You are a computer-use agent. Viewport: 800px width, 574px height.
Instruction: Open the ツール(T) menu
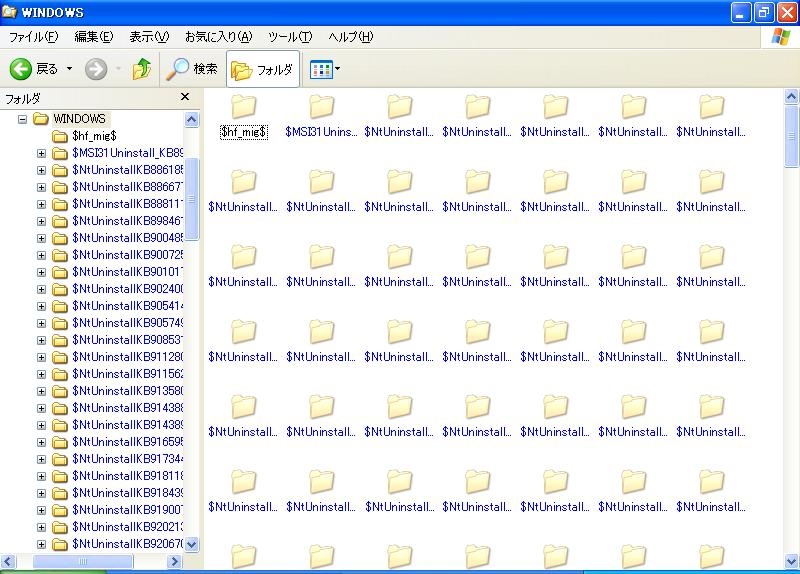click(x=290, y=37)
